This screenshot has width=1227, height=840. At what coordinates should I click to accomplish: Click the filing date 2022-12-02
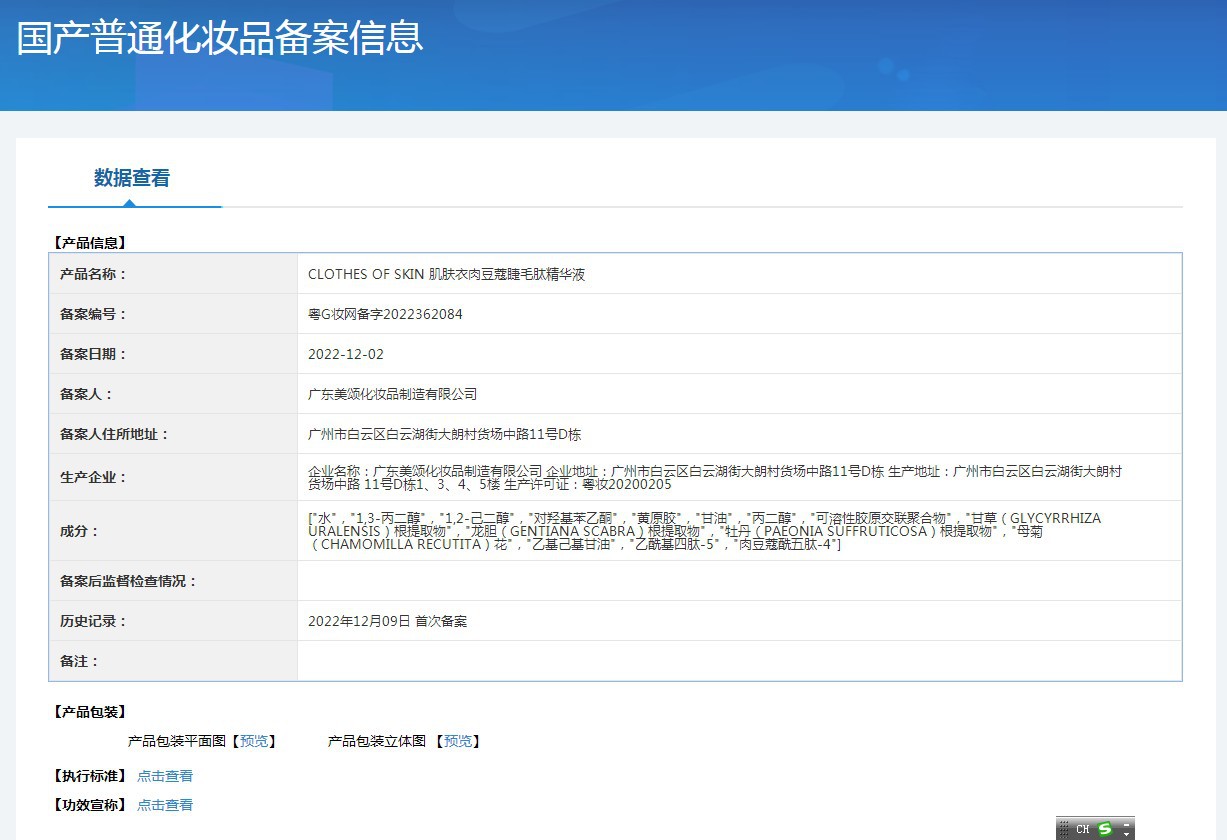pyautogui.click(x=346, y=354)
